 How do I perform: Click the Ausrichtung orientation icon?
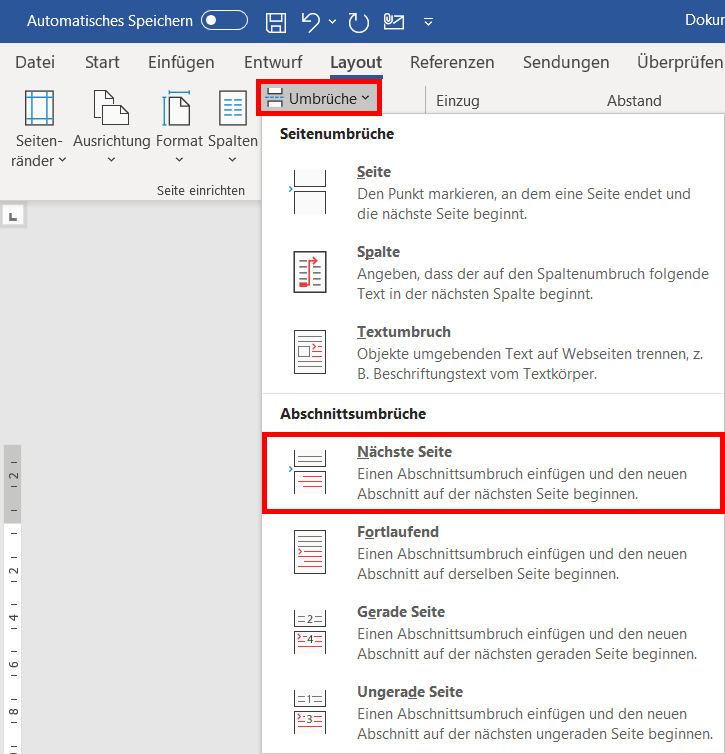pyautogui.click(x=111, y=109)
